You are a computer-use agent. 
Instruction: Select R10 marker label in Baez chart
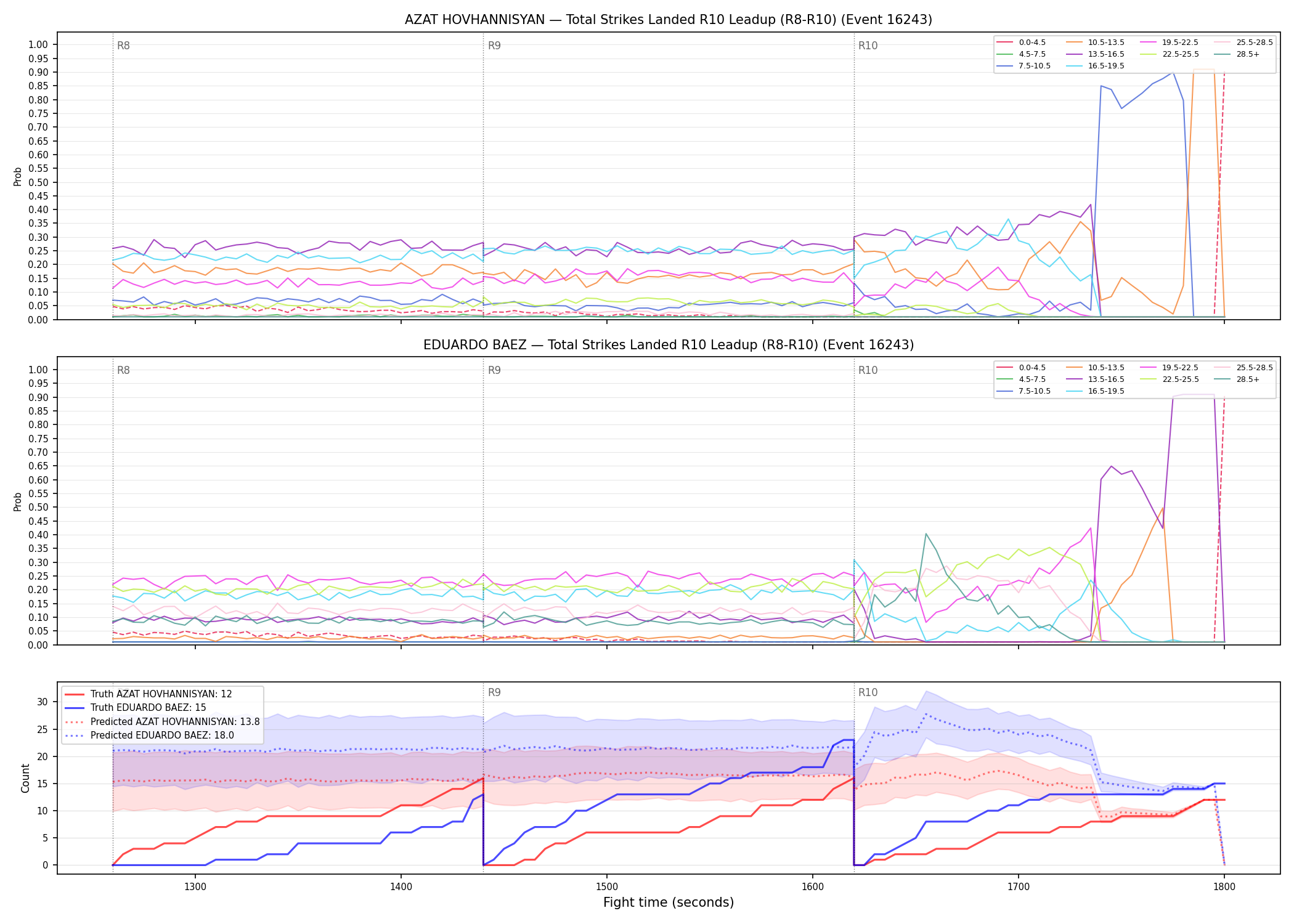(x=868, y=370)
